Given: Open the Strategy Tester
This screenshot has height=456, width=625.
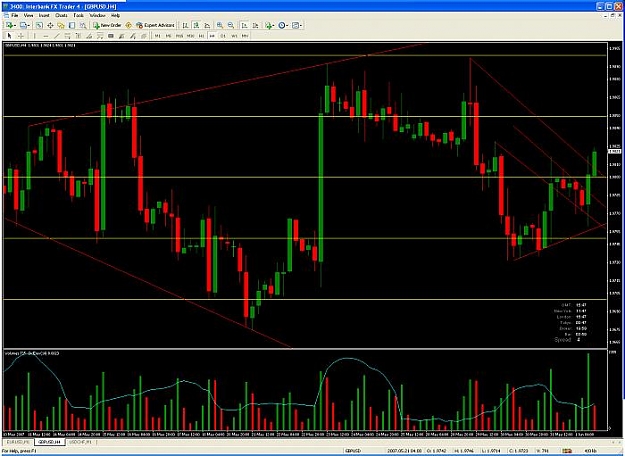Looking at the screenshot, I should click(x=83, y=25).
